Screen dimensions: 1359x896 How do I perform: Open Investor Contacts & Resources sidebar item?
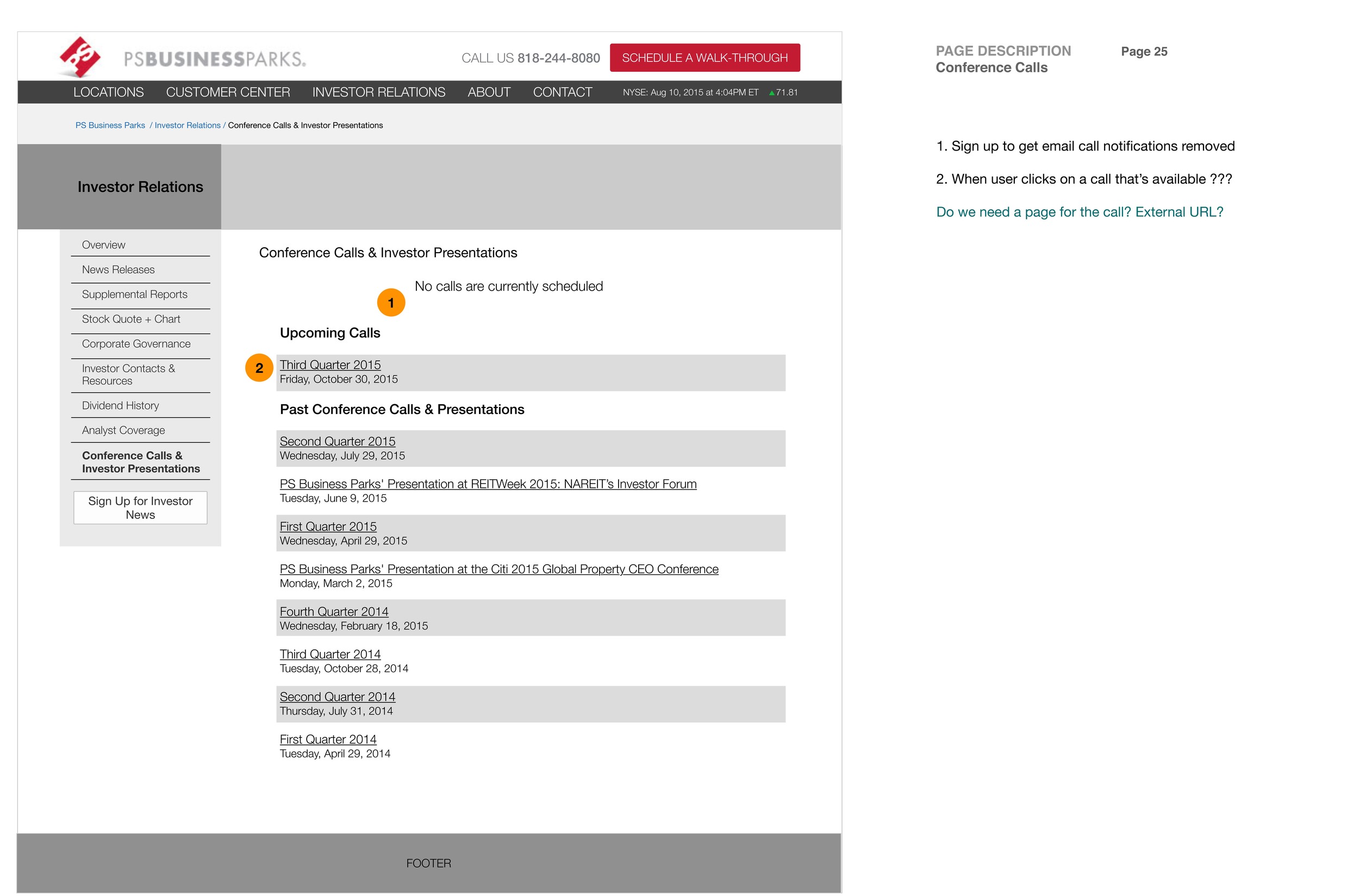coord(129,374)
